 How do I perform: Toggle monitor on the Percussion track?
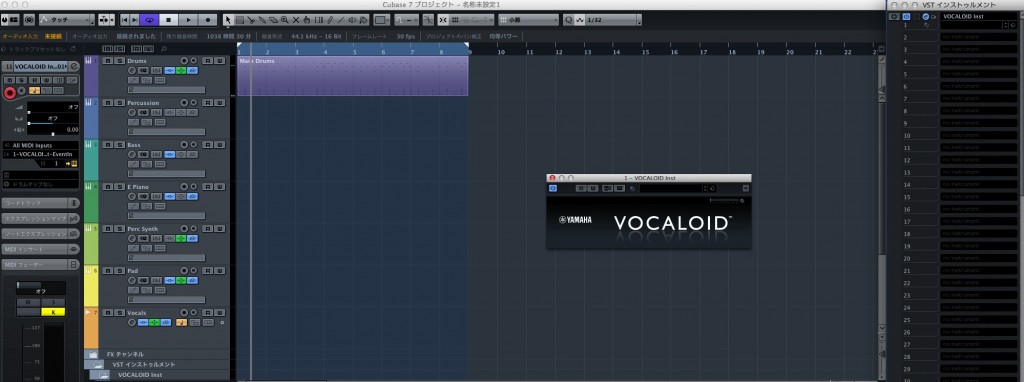tap(194, 103)
